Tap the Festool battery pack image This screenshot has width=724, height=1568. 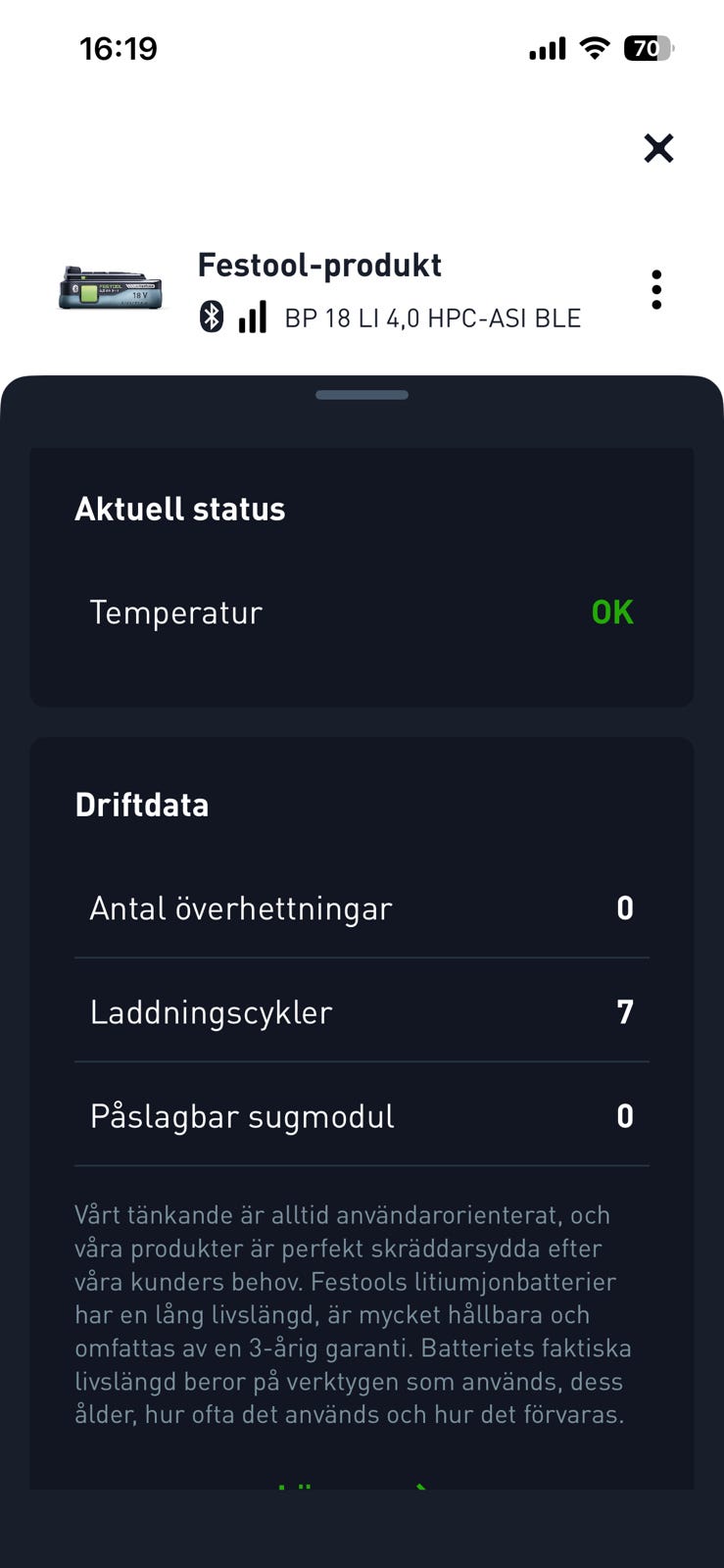pyautogui.click(x=111, y=288)
